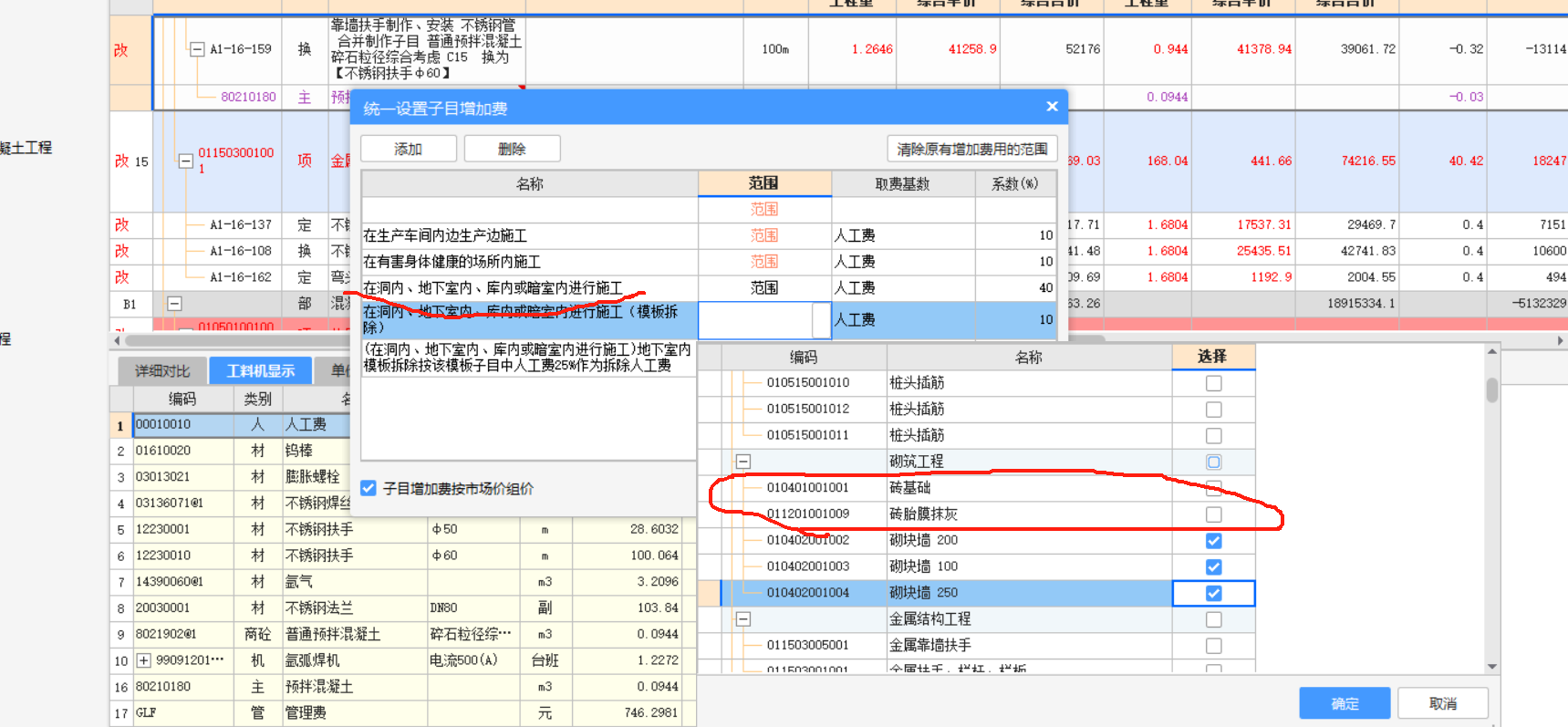Click sub-item A1-16-162 in main table

point(241,277)
